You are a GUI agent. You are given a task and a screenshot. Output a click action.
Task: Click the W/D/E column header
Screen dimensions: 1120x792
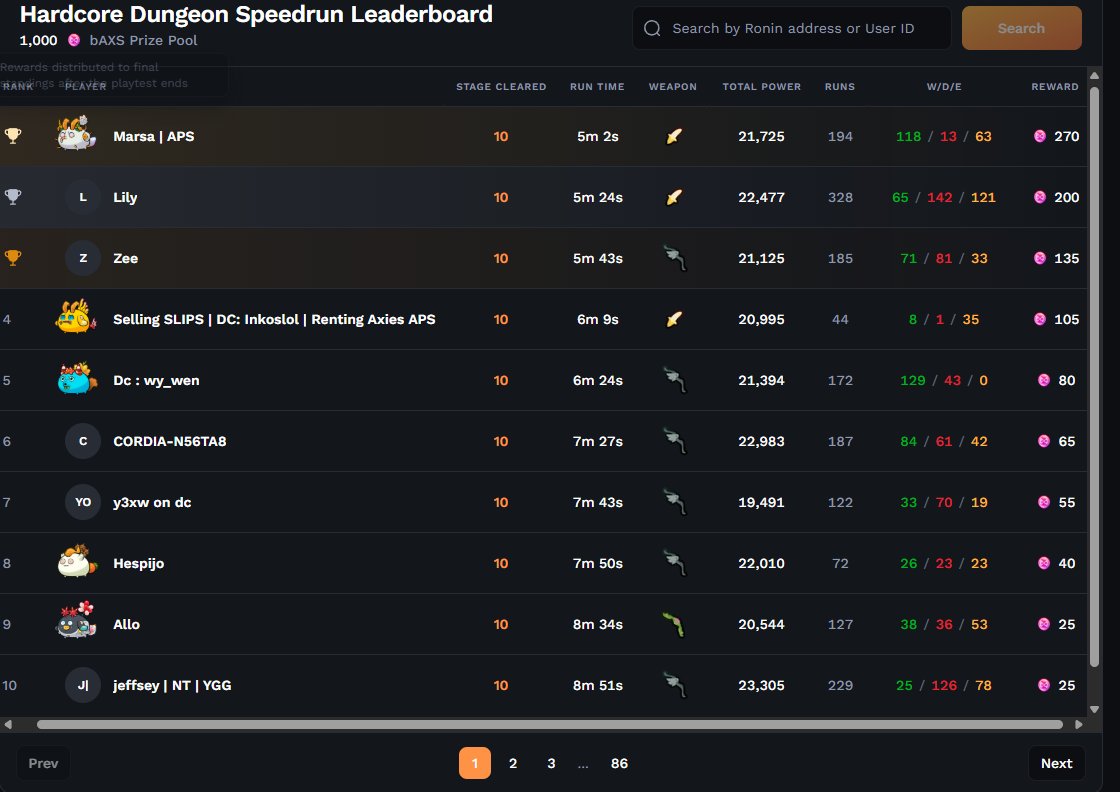944,86
